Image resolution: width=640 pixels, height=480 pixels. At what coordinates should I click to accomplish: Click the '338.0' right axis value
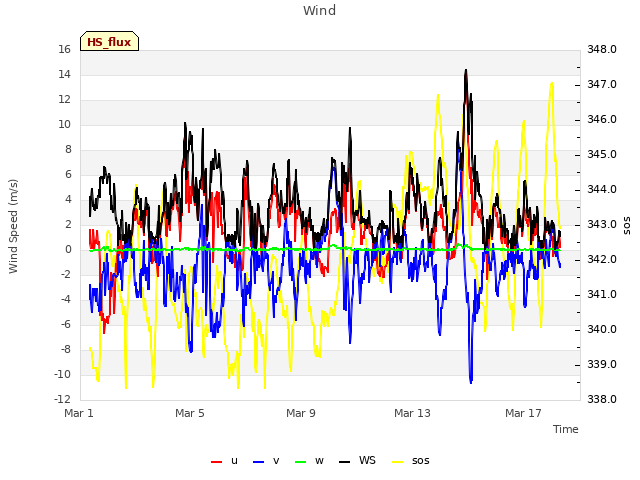[x=602, y=399]
